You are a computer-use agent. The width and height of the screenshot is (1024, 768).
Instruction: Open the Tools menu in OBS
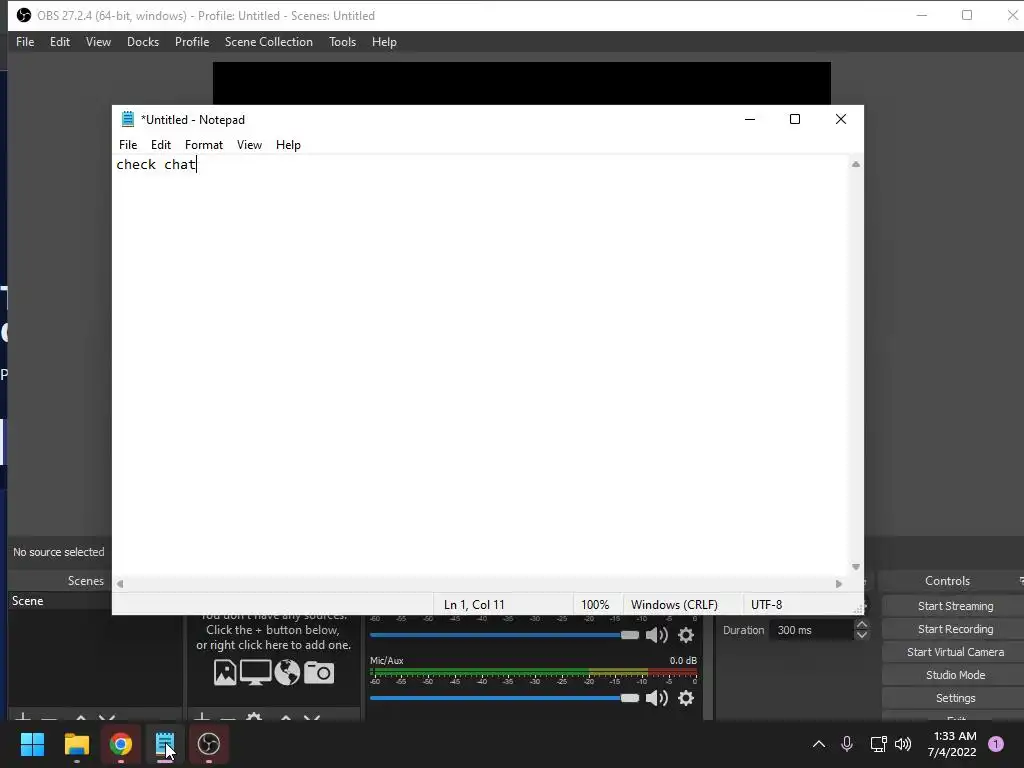(x=342, y=42)
